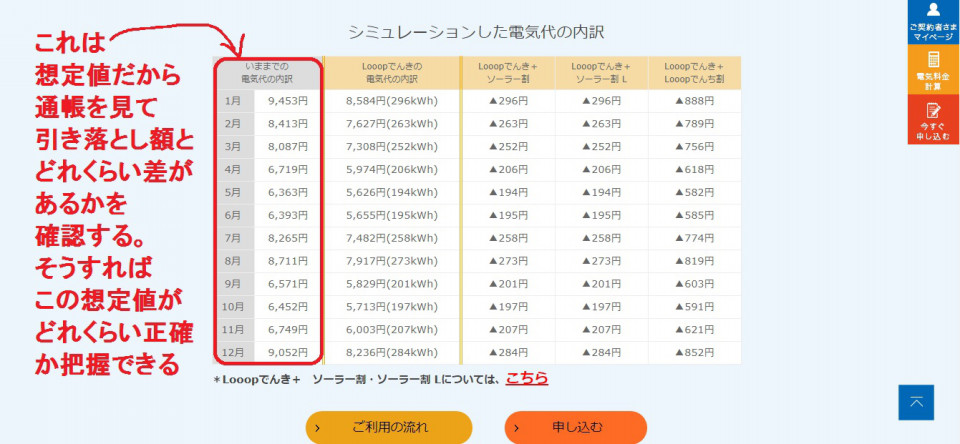Click the いままでの電気代の内訳 column header
The width and height of the screenshot is (960, 444).
[268, 72]
